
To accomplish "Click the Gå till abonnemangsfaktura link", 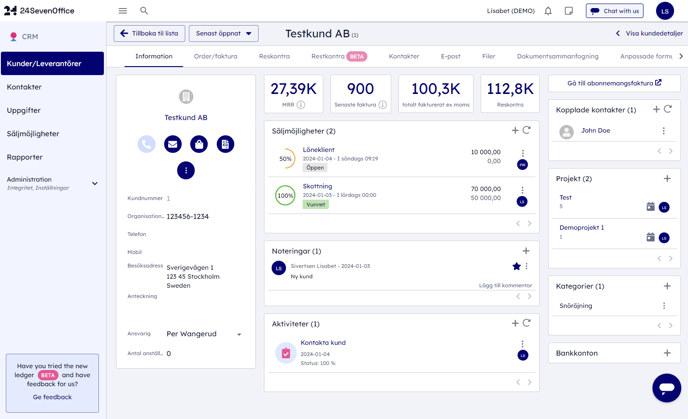I will click(x=613, y=83).
